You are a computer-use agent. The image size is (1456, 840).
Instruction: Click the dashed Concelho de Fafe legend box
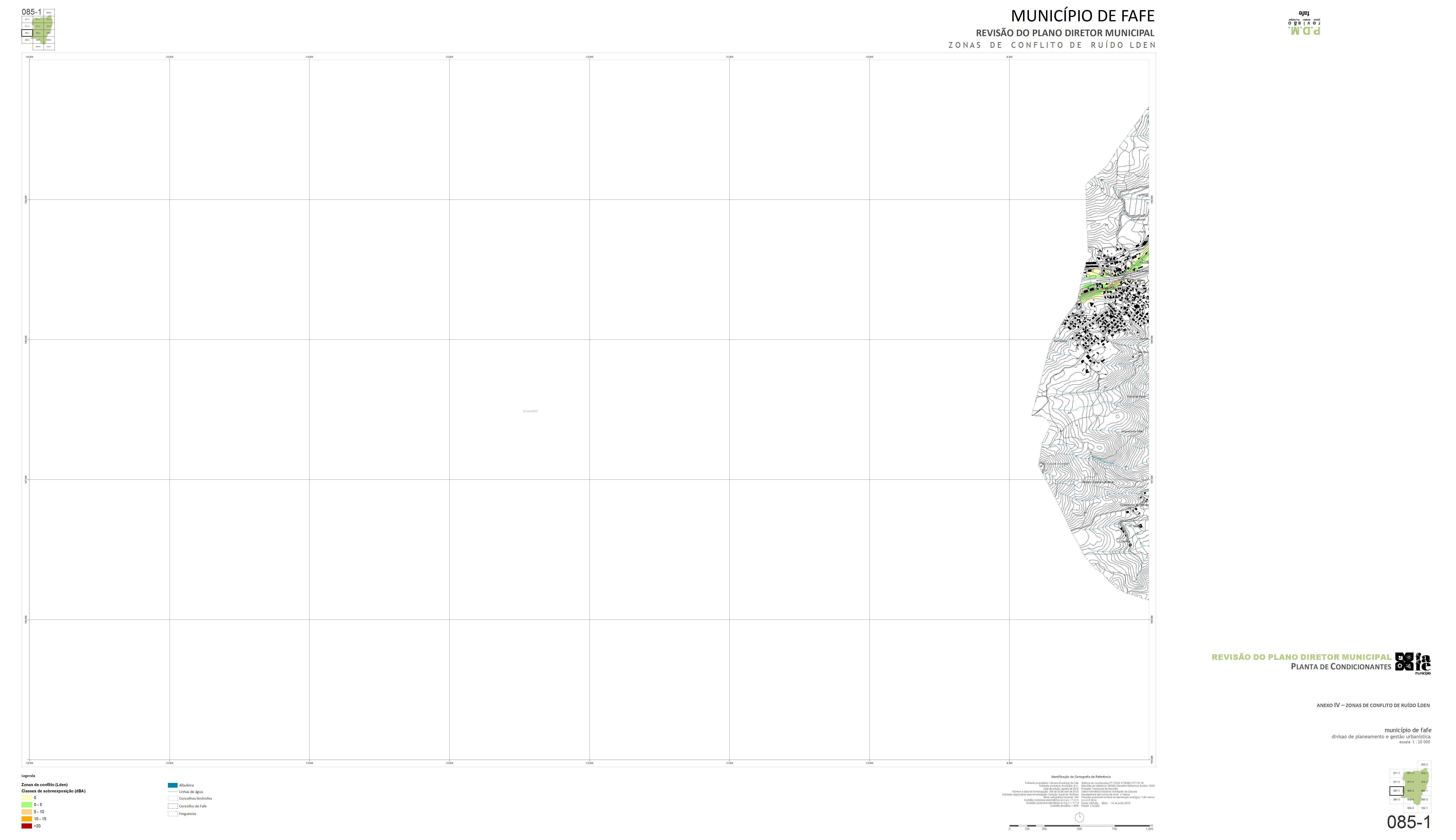pyautogui.click(x=172, y=806)
